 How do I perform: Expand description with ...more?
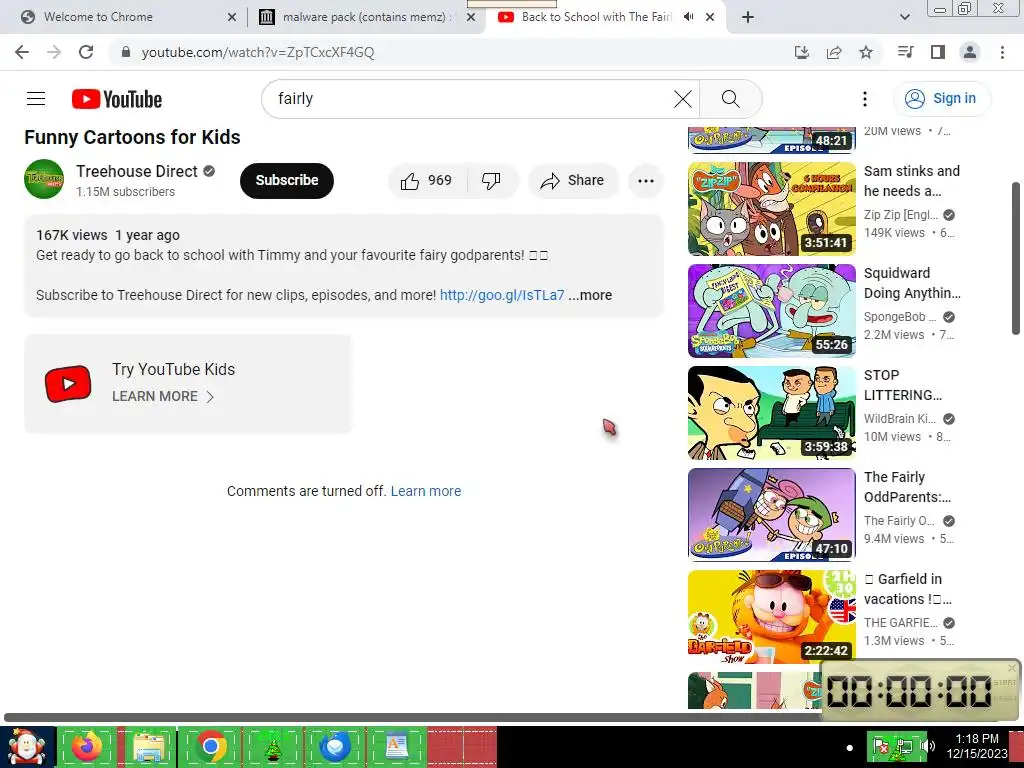coord(590,295)
